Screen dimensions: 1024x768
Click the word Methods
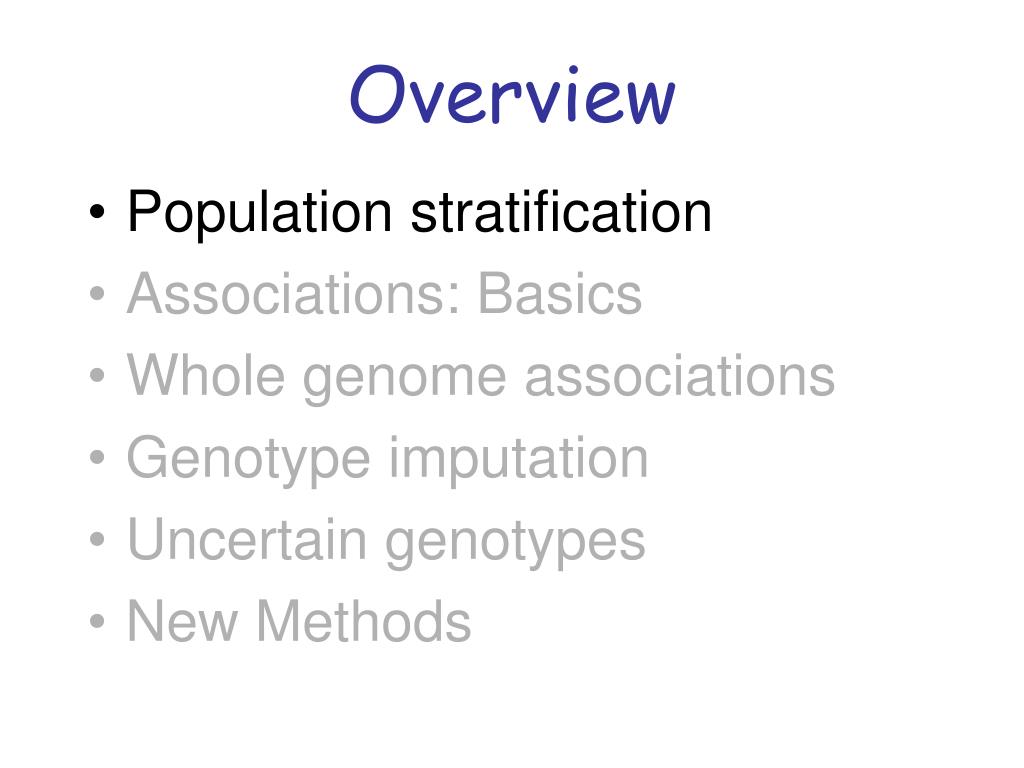tap(363, 621)
